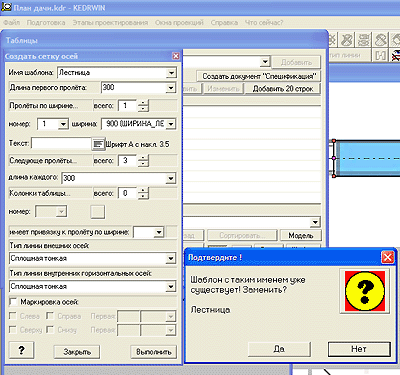
Task: Click the Нет button
Action: (359, 349)
